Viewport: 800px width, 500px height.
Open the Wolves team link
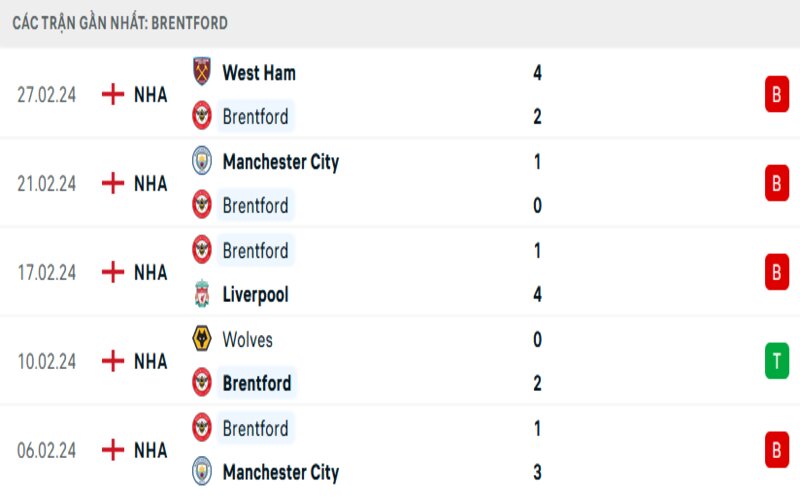[x=247, y=340]
